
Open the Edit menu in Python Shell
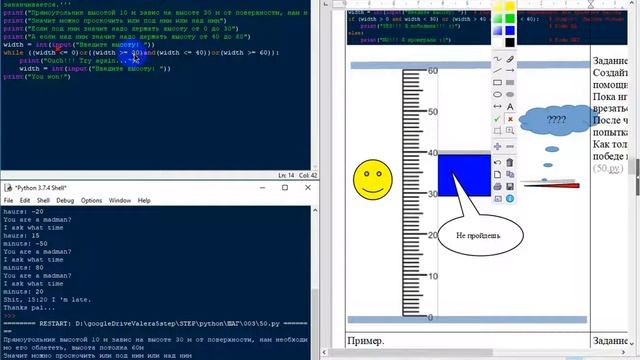[x=25, y=200]
